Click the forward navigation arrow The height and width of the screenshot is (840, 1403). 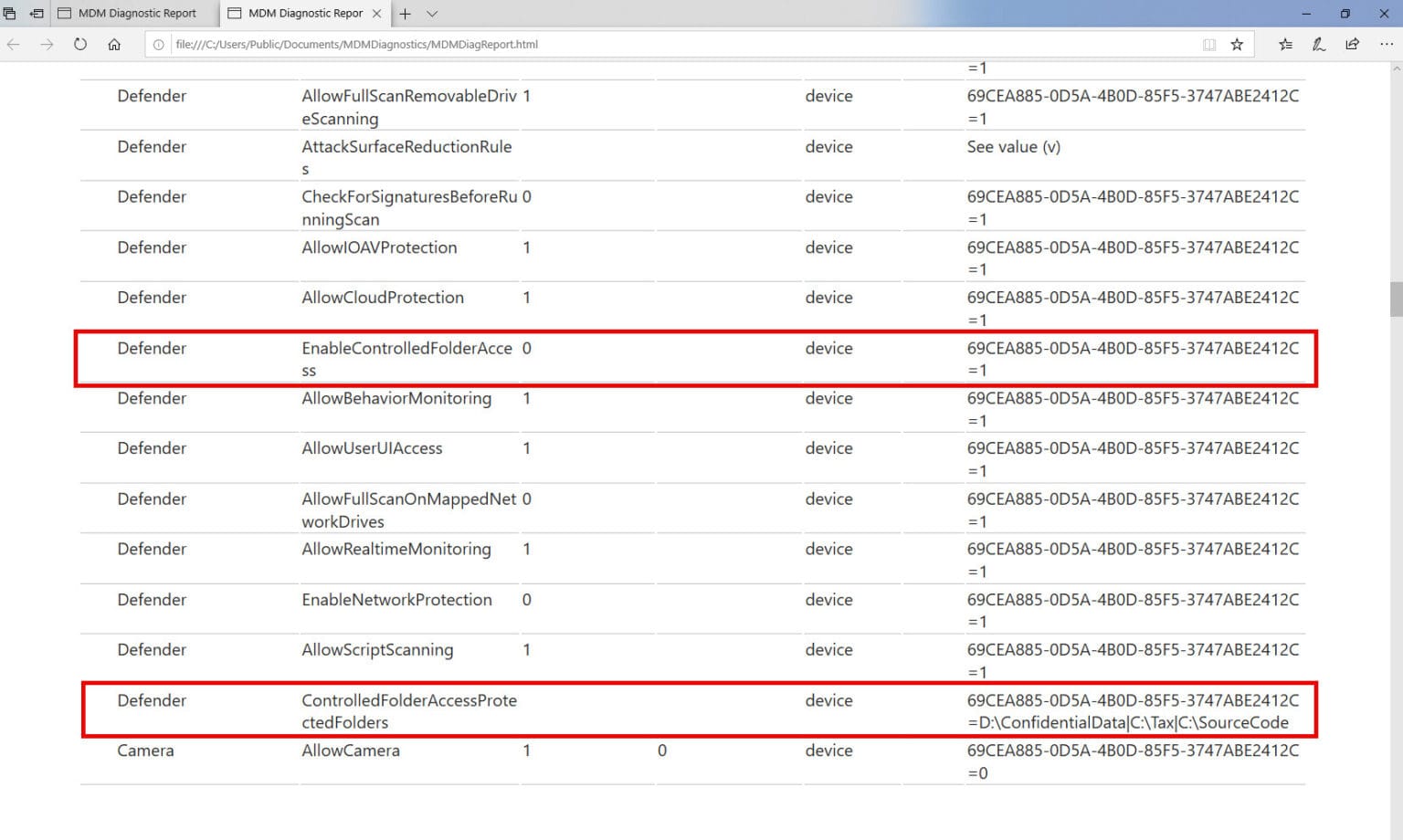(47, 44)
